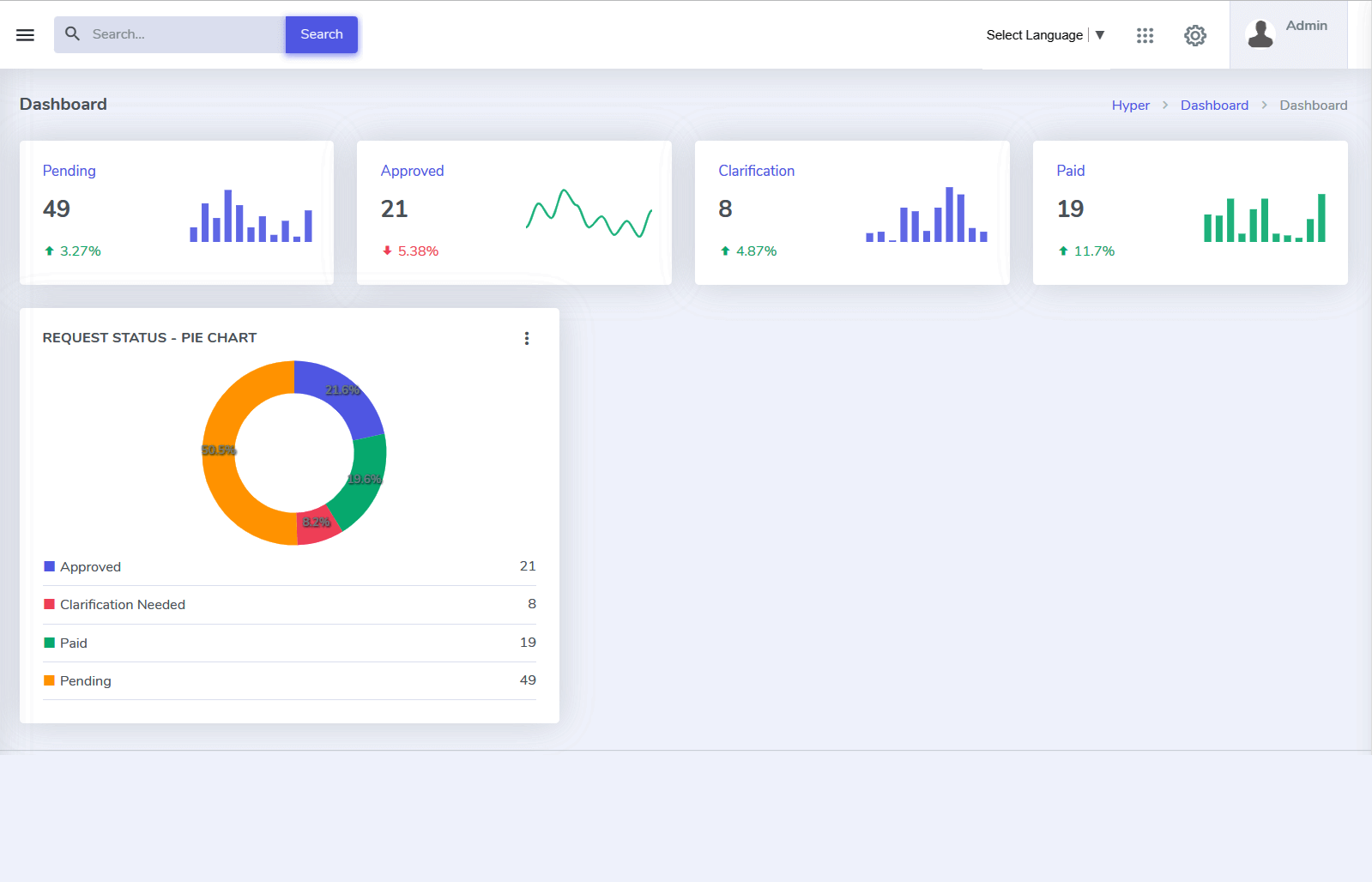
Task: Click the Clarification card title
Action: (x=757, y=171)
